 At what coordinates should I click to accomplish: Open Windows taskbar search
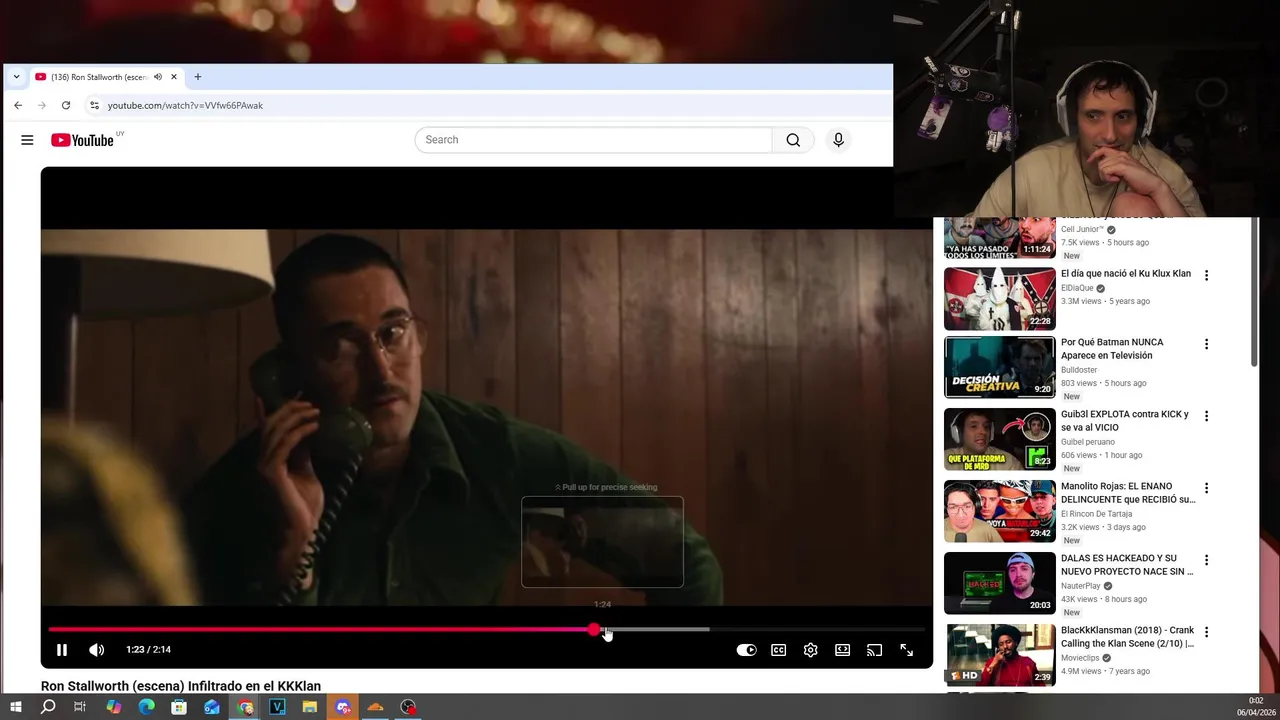click(48, 707)
